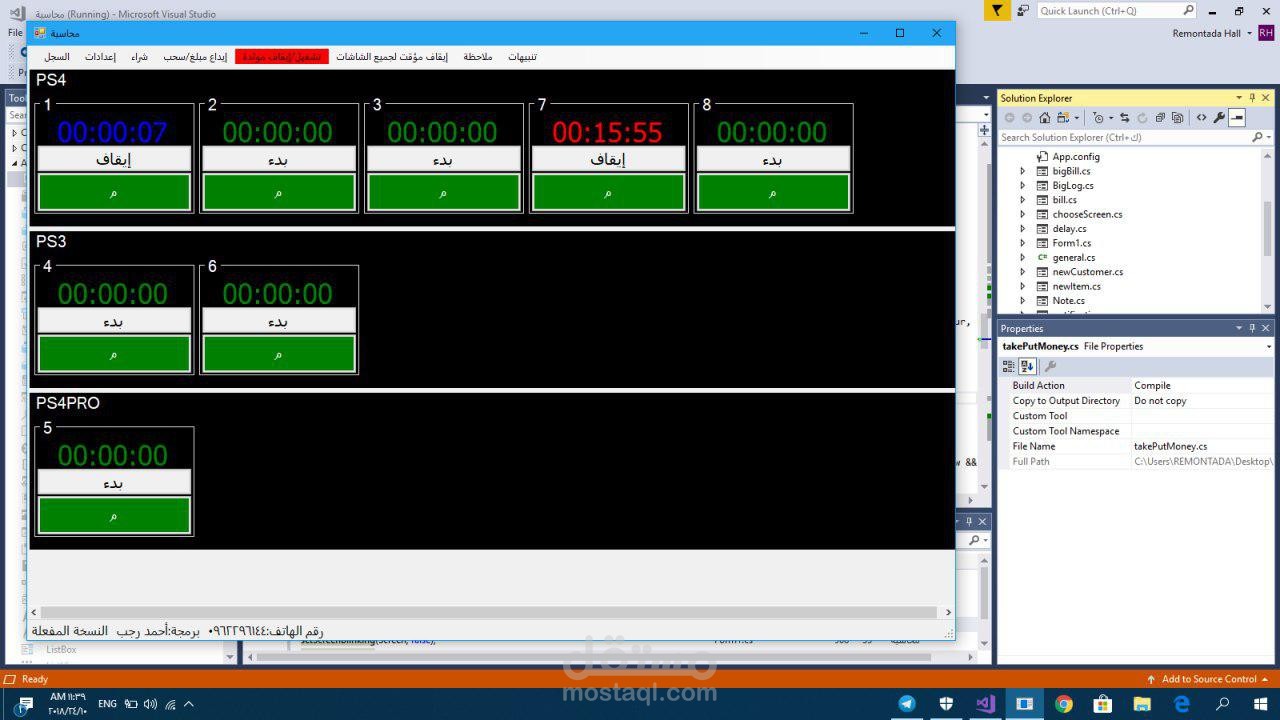
Task: Expand Form1.cs tree node
Action: pos(1022,243)
